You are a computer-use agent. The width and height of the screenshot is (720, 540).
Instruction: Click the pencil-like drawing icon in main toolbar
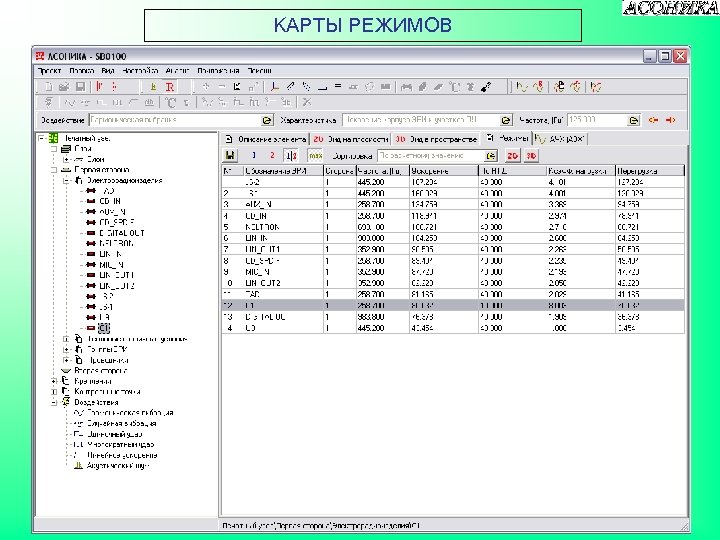[290, 86]
